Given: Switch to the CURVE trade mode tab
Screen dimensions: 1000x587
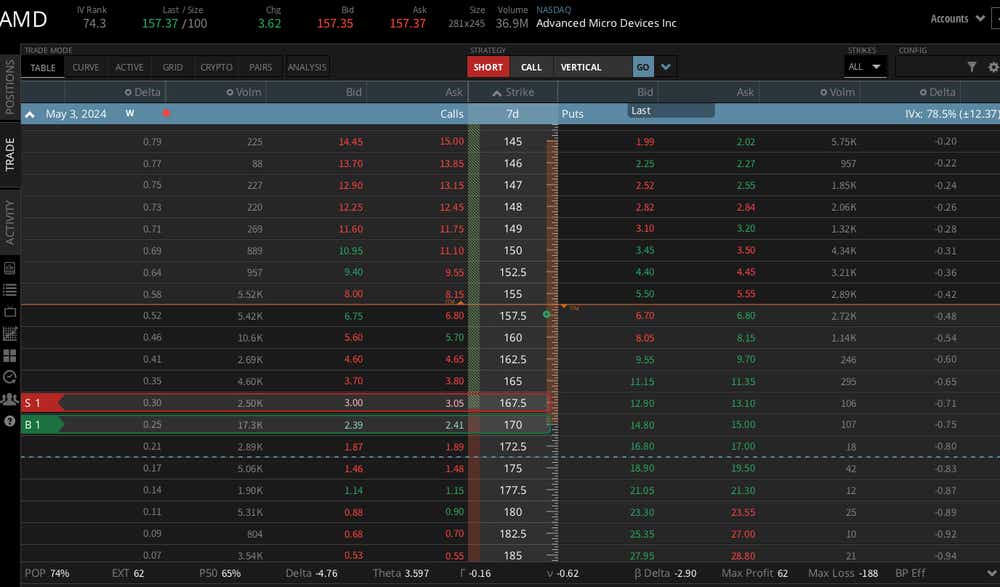Looking at the screenshot, I should pyautogui.click(x=85, y=67).
